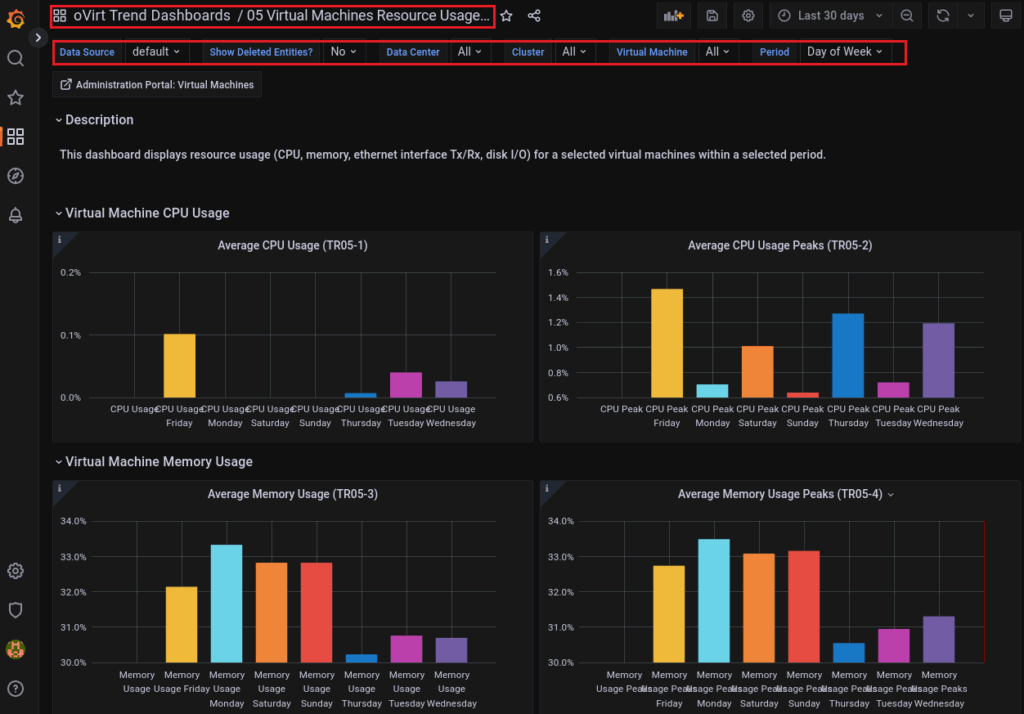Click the yellow Friday bar in Average CPU Usage
Screen dimensions: 1024x714
coord(180,366)
